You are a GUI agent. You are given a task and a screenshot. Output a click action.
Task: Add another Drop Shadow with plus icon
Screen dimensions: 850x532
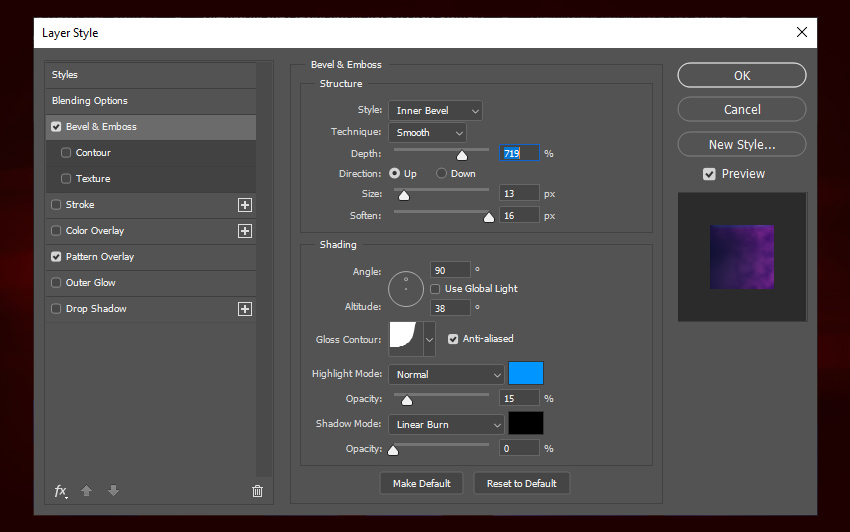(244, 309)
